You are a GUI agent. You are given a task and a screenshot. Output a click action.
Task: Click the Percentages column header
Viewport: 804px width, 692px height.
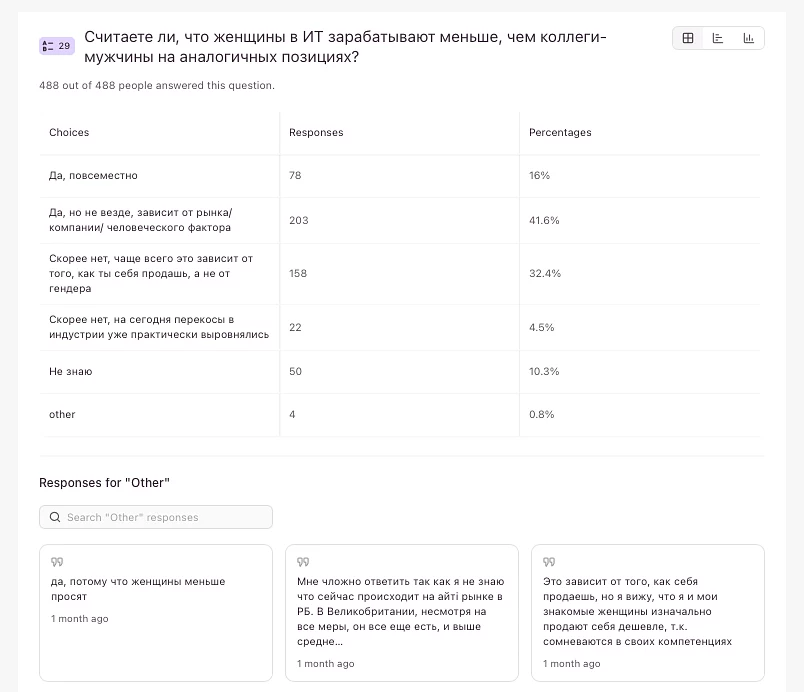(560, 132)
